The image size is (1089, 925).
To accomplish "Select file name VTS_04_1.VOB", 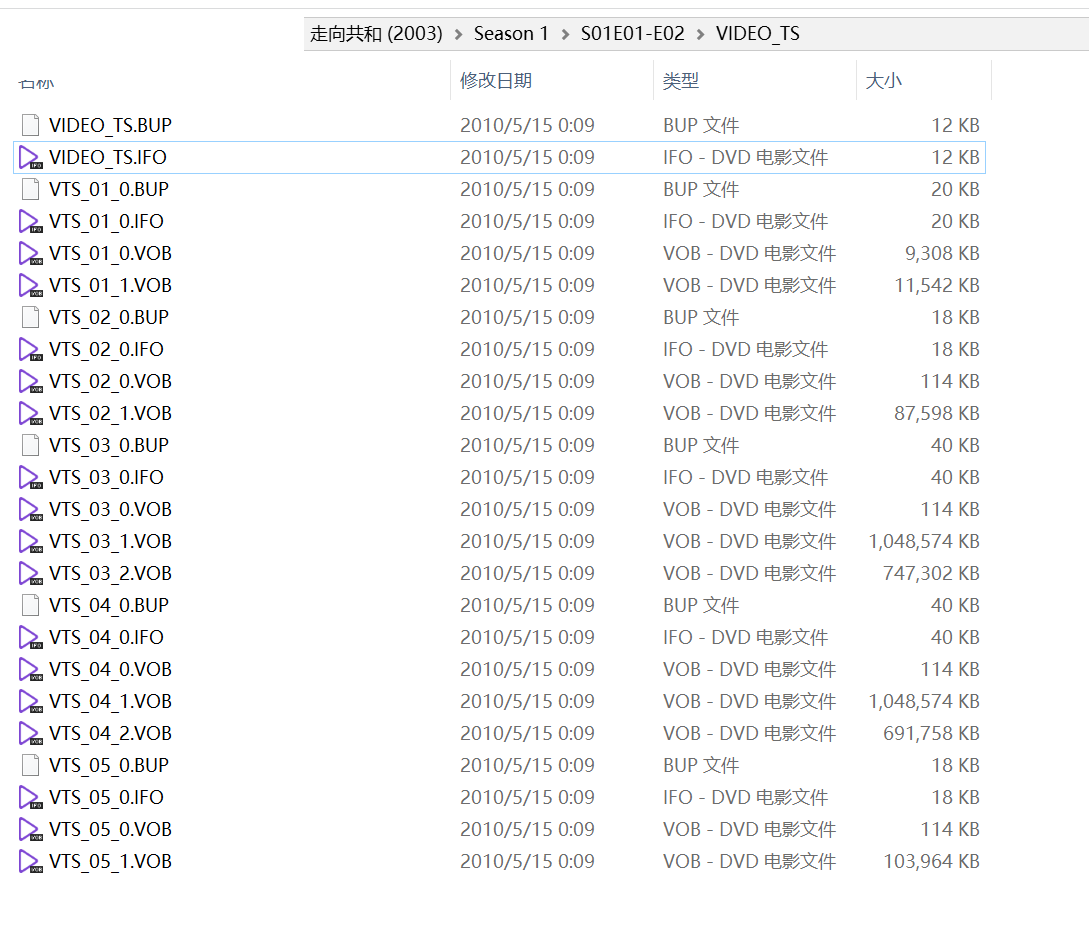I will pos(110,701).
